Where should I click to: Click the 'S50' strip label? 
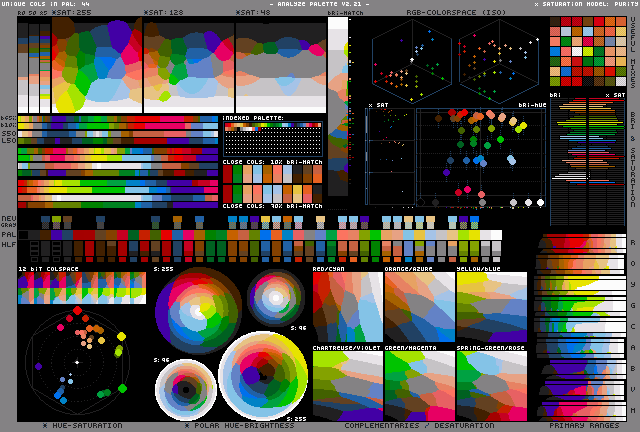coord(9,134)
